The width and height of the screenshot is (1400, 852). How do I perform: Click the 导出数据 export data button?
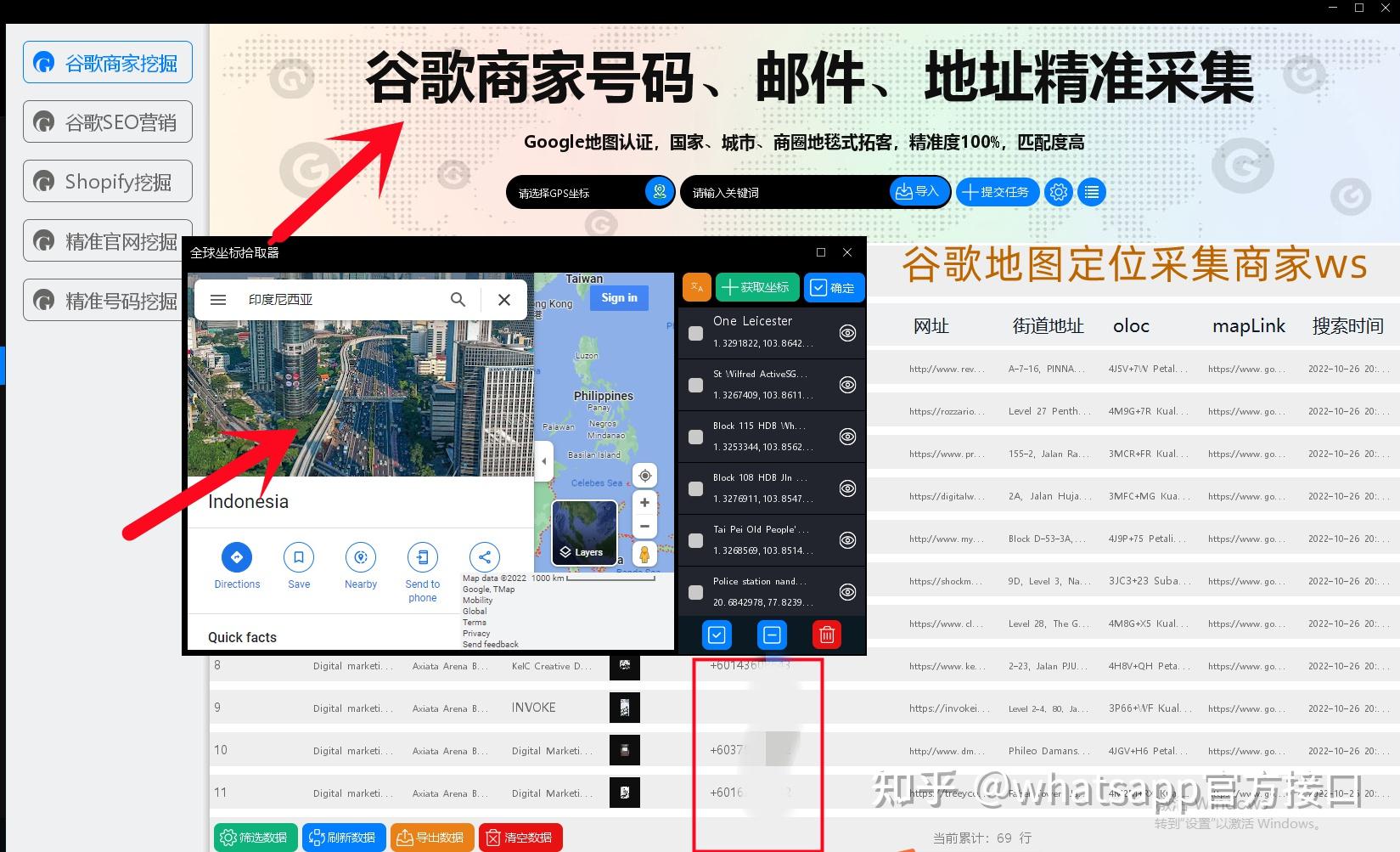coord(432,838)
